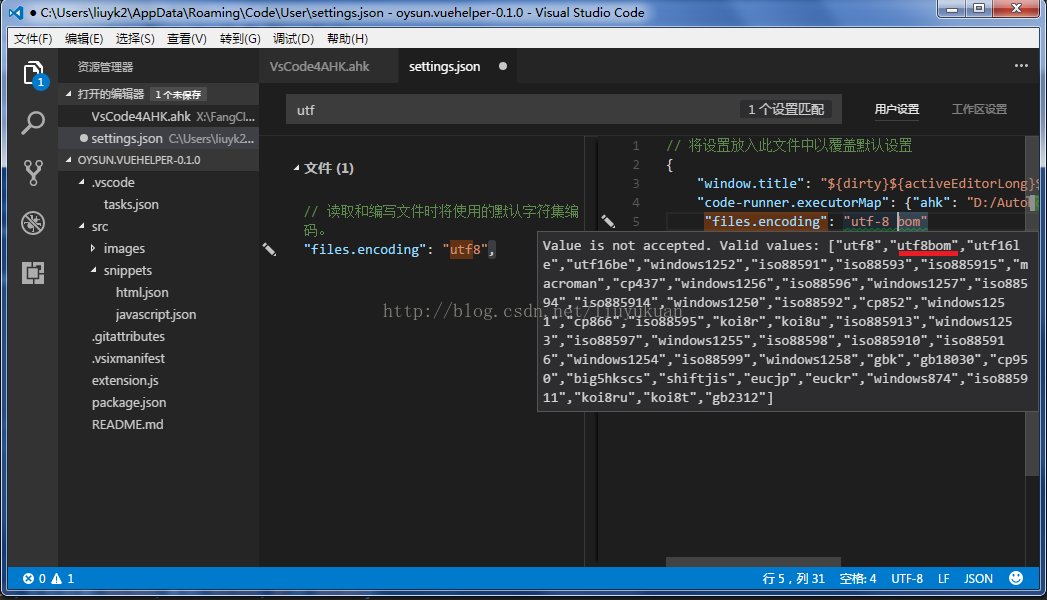Click the pencil edit icon beside line 5
The image size is (1047, 600).
(x=608, y=221)
